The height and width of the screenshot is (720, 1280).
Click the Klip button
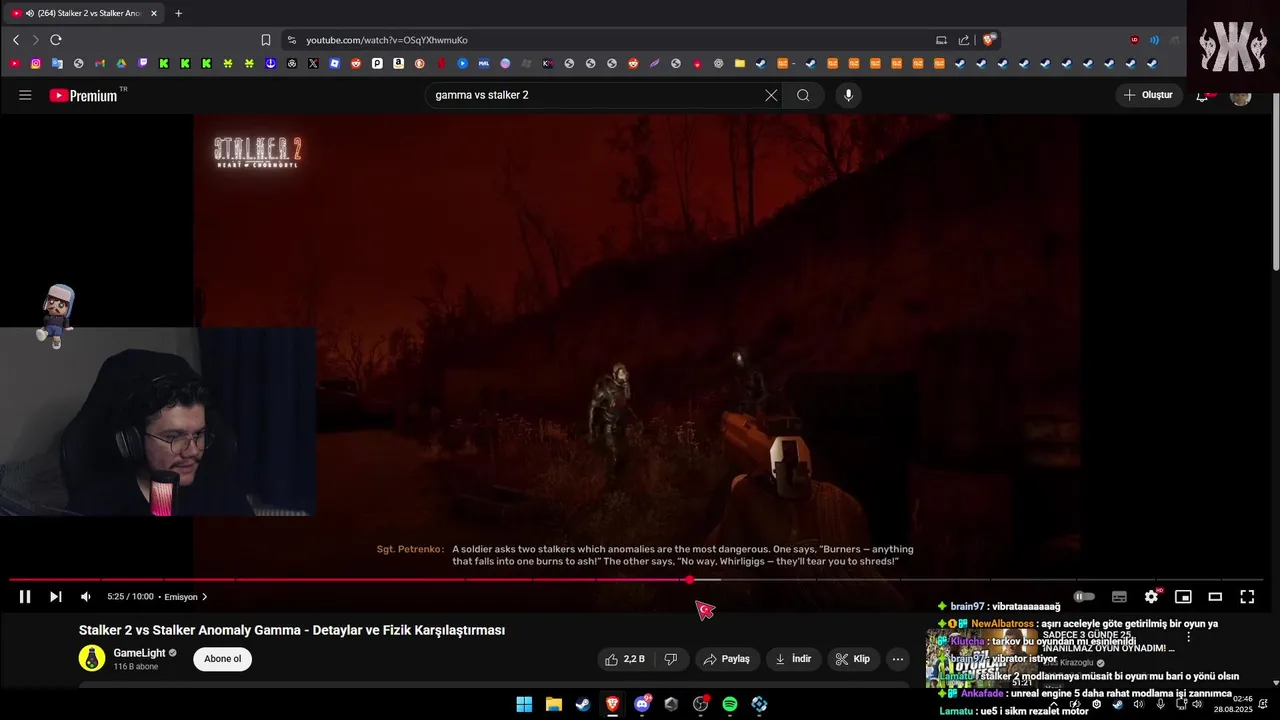pos(853,659)
